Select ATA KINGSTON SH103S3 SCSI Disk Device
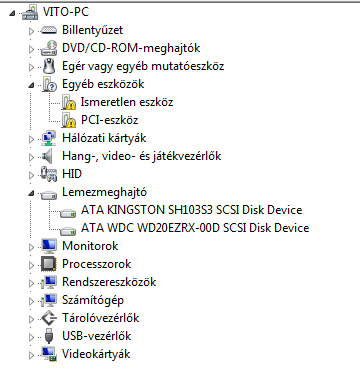The height and width of the screenshot is (375, 360). tap(191, 210)
